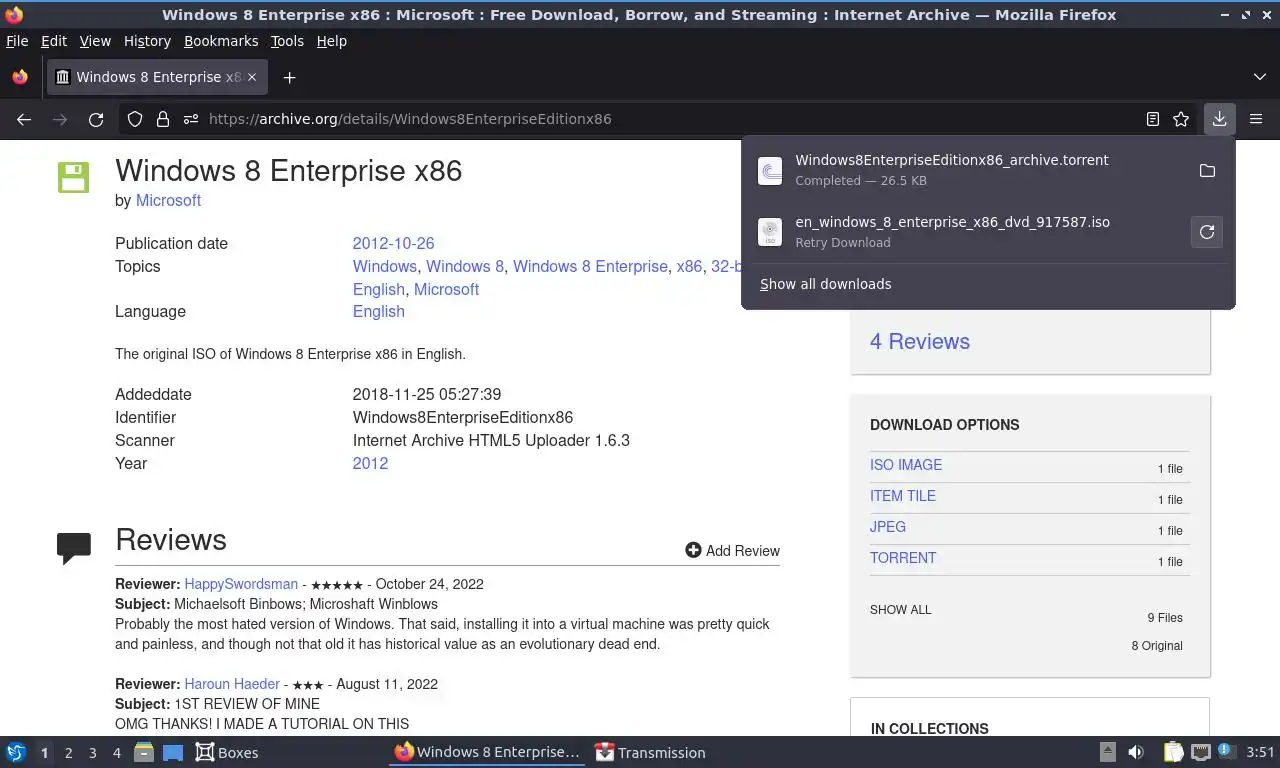Image resolution: width=1280 pixels, height=768 pixels.
Task: Open the Microsoft author link
Action: coord(168,200)
